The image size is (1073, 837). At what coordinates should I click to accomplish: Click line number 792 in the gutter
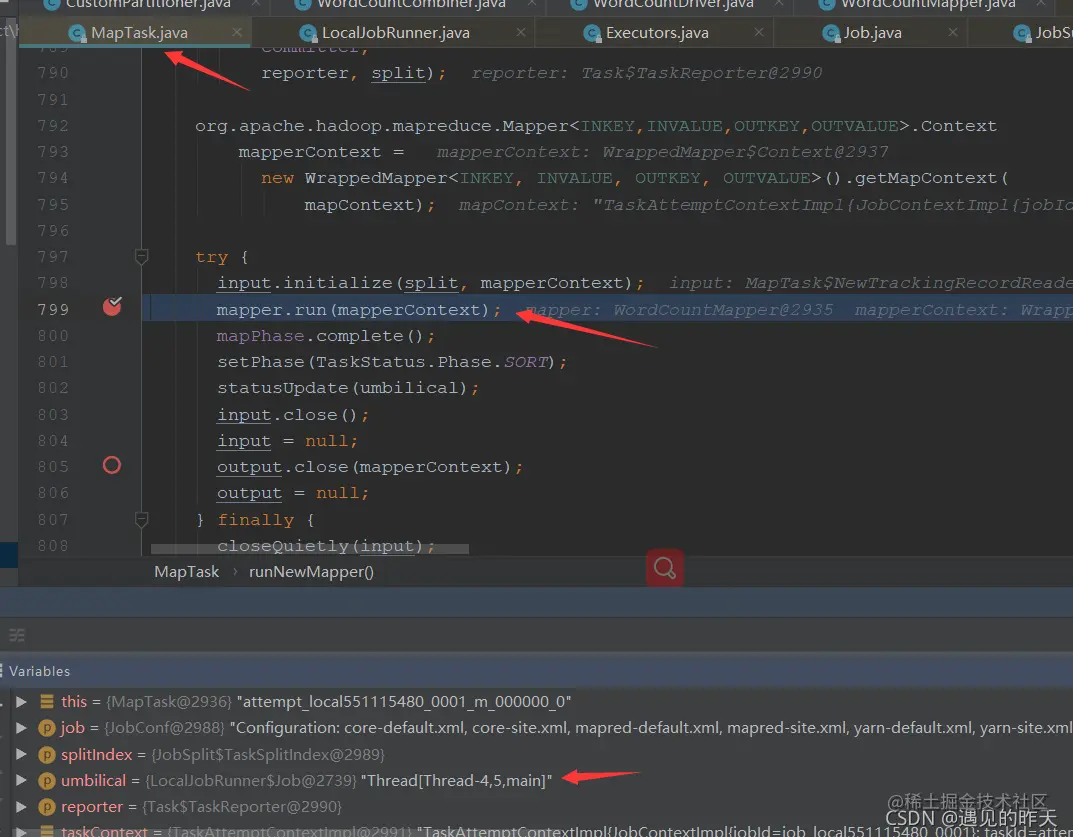53,126
